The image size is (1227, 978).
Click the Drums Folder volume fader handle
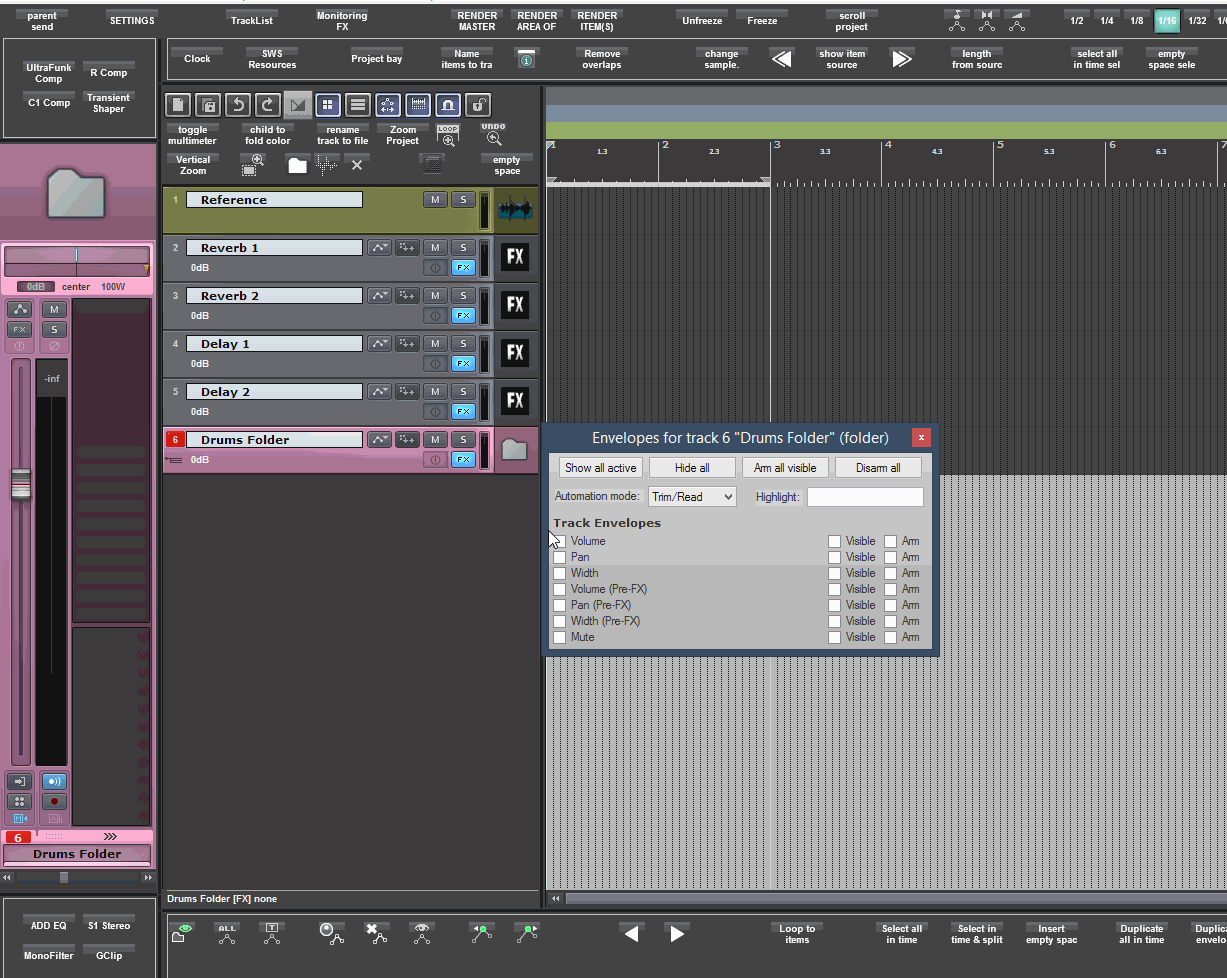click(x=20, y=484)
